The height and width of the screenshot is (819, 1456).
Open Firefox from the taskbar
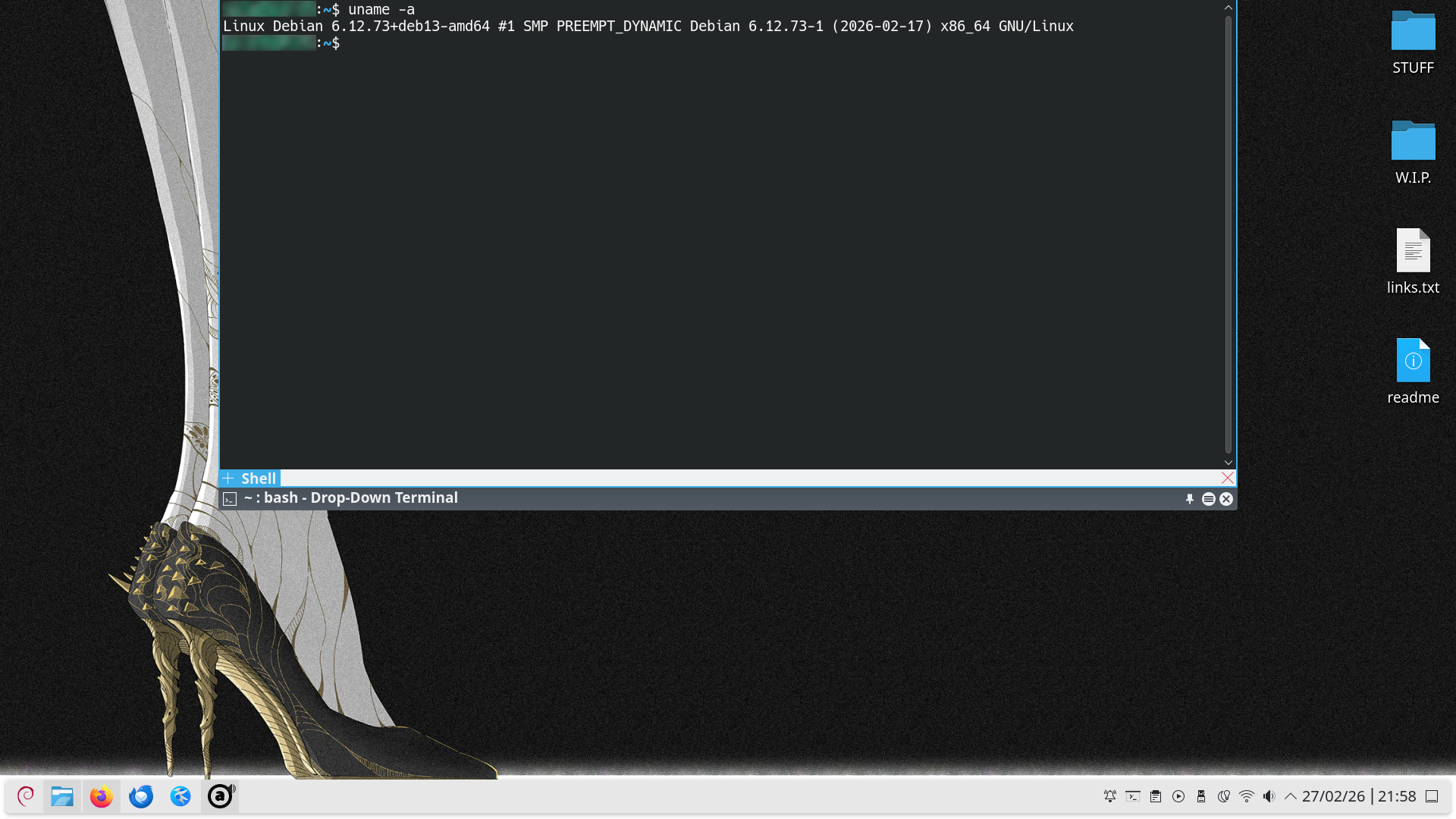(101, 796)
